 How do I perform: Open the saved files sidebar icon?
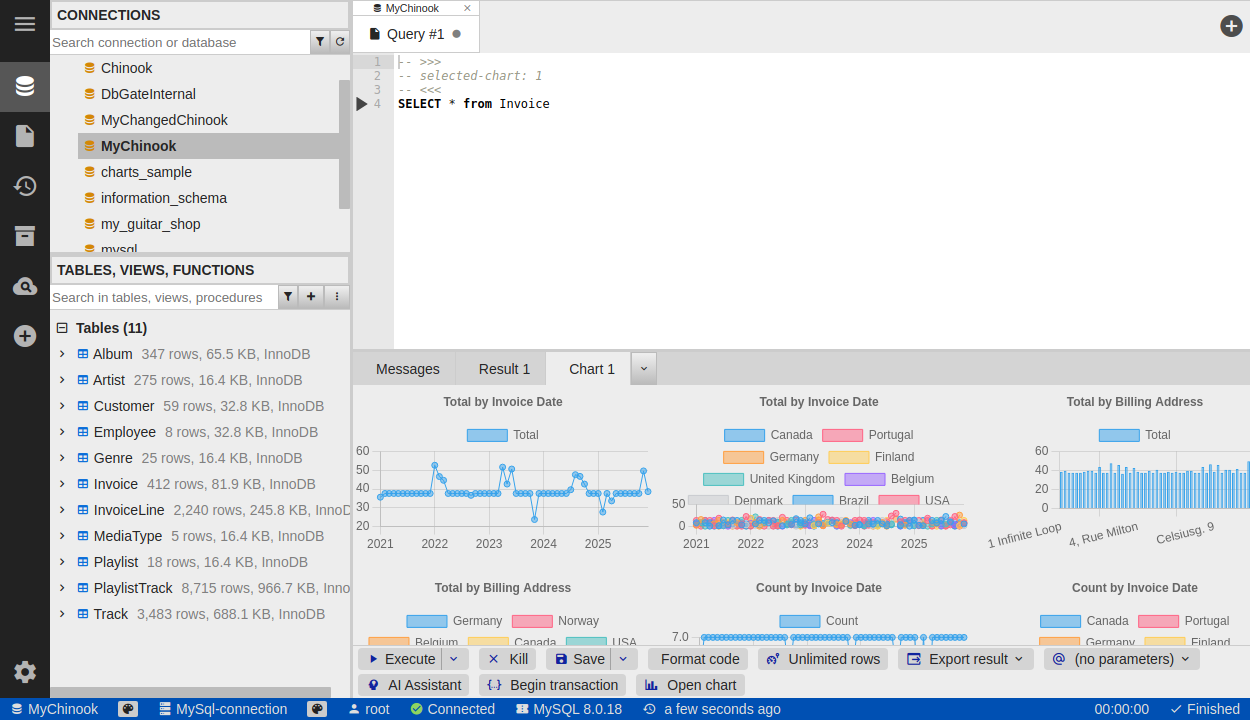25,136
